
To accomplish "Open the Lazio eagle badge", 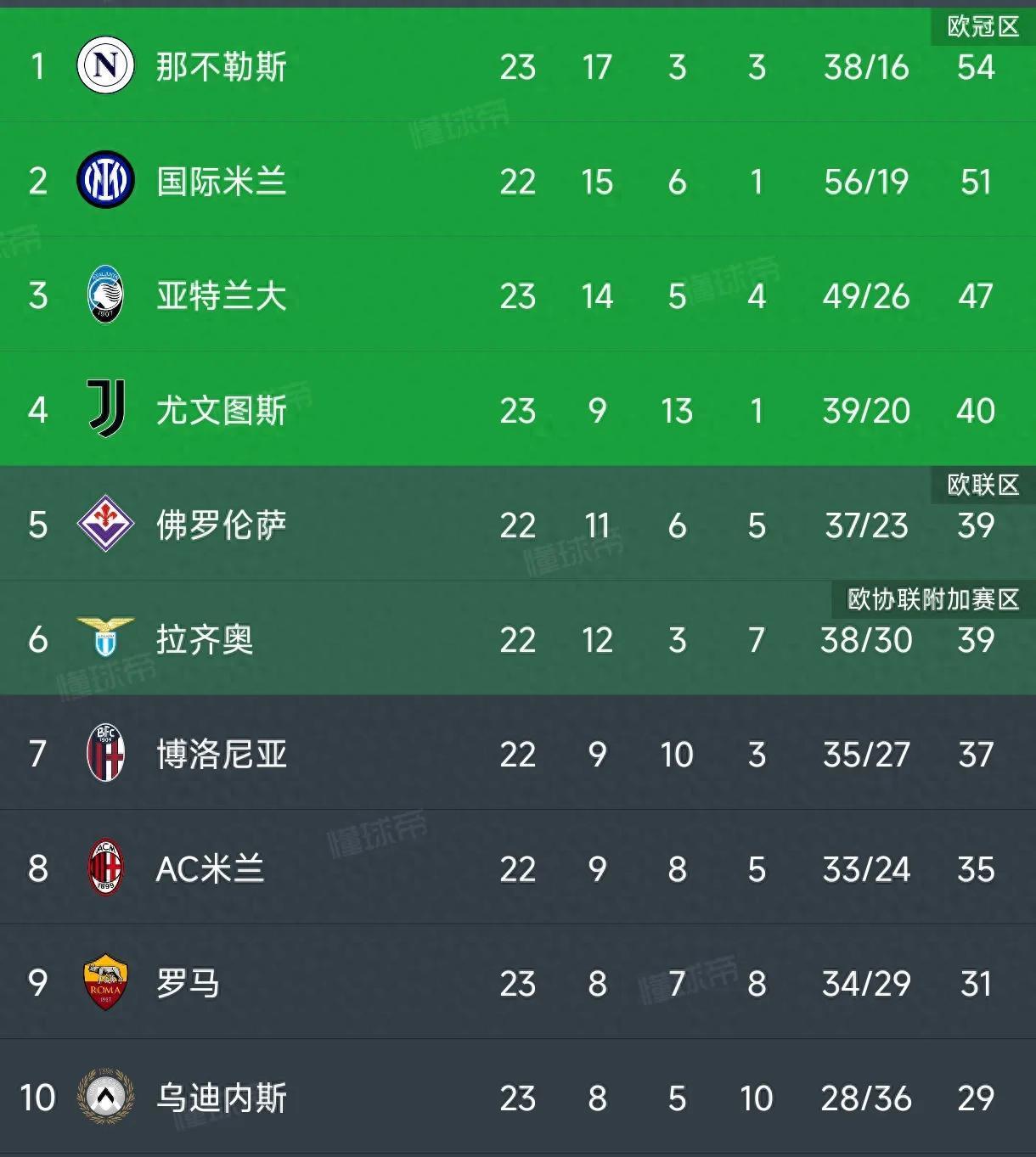I will pos(105,637).
